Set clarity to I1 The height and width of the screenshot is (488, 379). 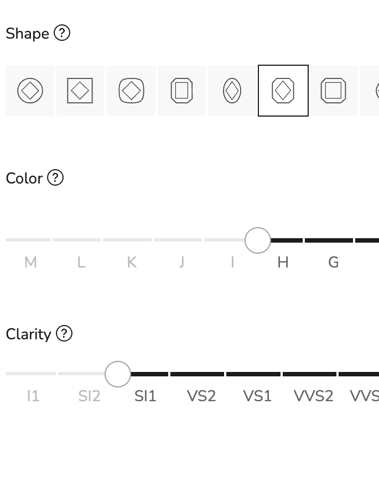[33, 396]
